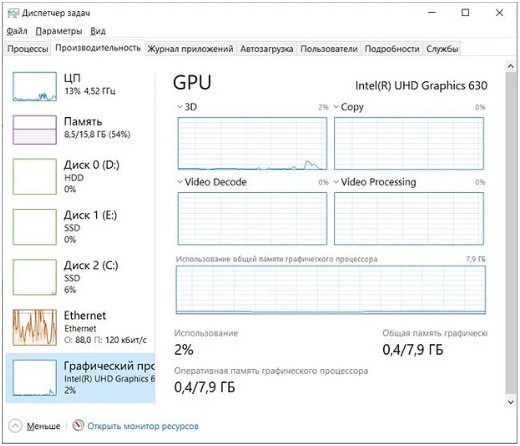Viewport: 520px width, 446px height.
Task: Switch to the Автозагрузка tab
Action: click(267, 49)
